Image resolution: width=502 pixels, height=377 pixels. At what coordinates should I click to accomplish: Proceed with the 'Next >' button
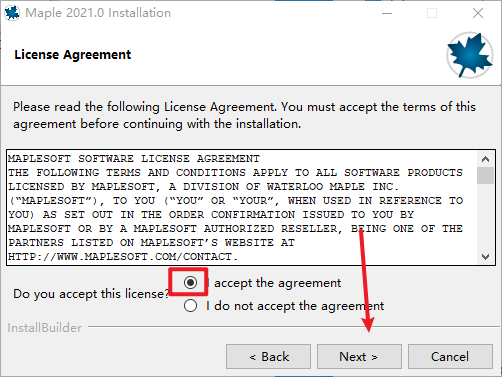359,357
